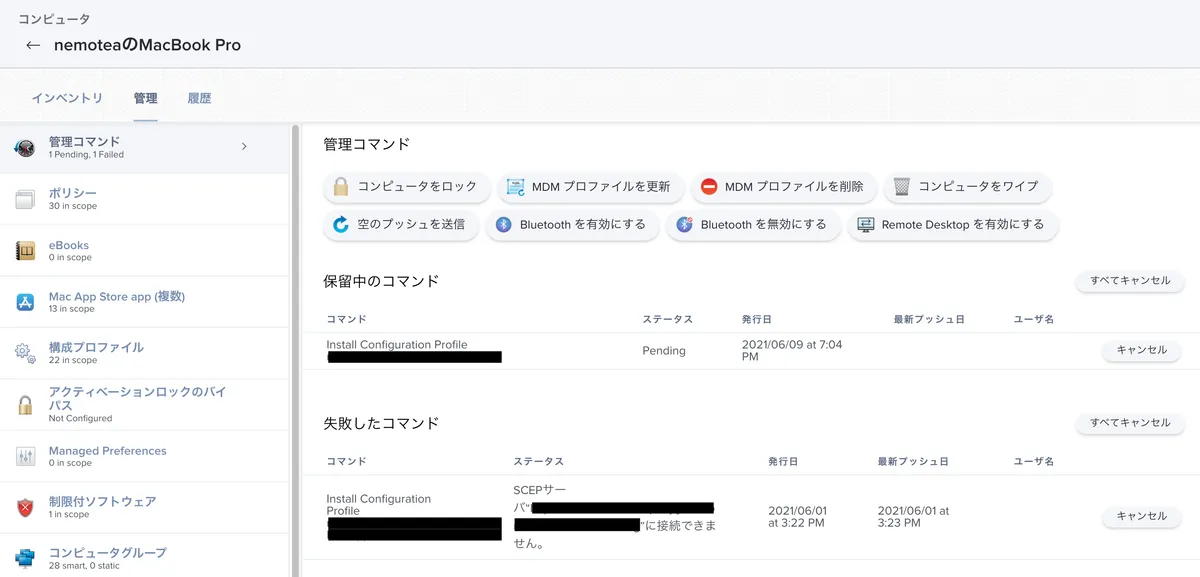Click the lock icon for コンピュータをロック
This screenshot has height=577, width=1200.
pos(341,187)
